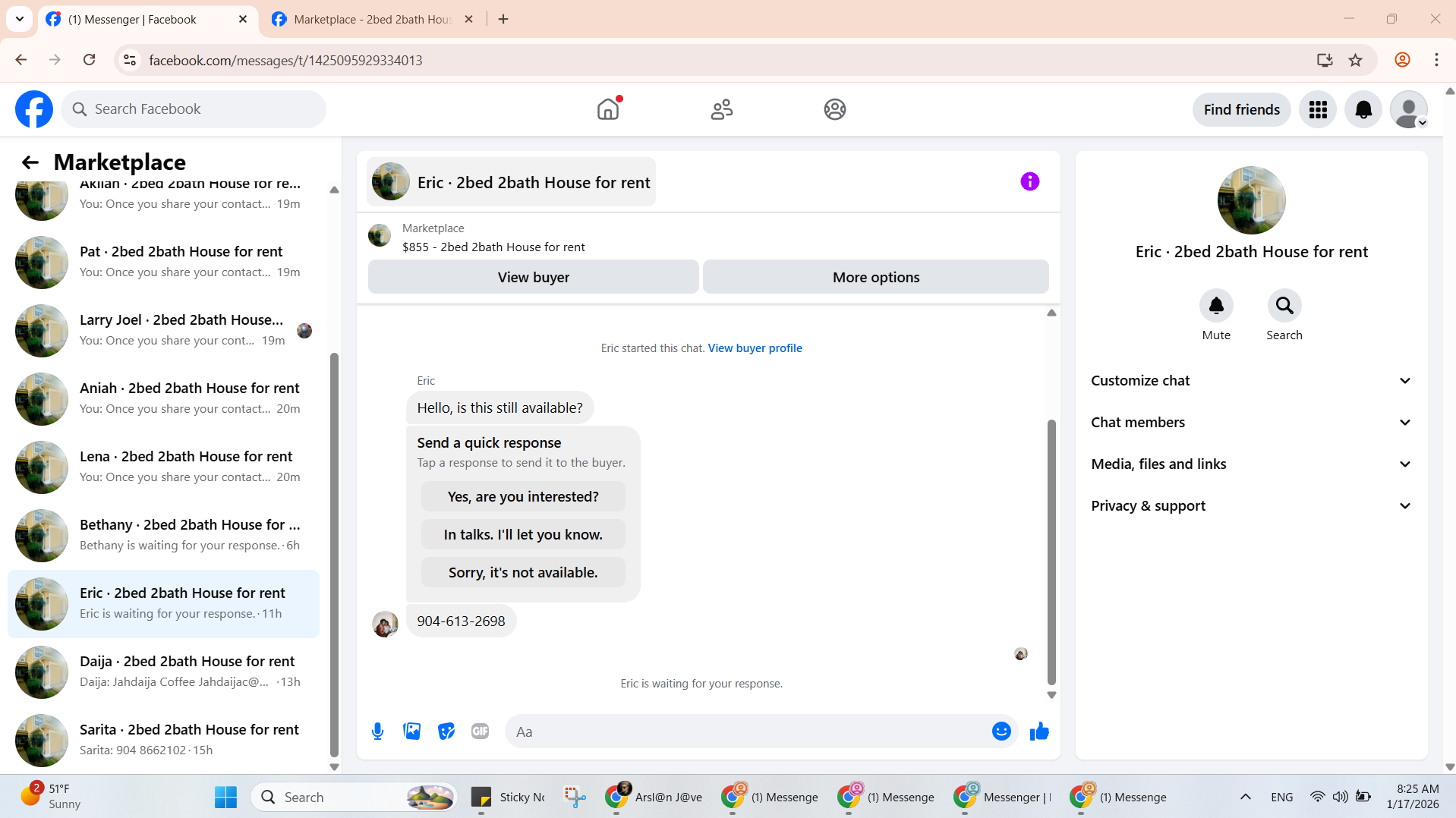Open the Groups icon in top navigation
The height and width of the screenshot is (818, 1456).
(x=835, y=109)
